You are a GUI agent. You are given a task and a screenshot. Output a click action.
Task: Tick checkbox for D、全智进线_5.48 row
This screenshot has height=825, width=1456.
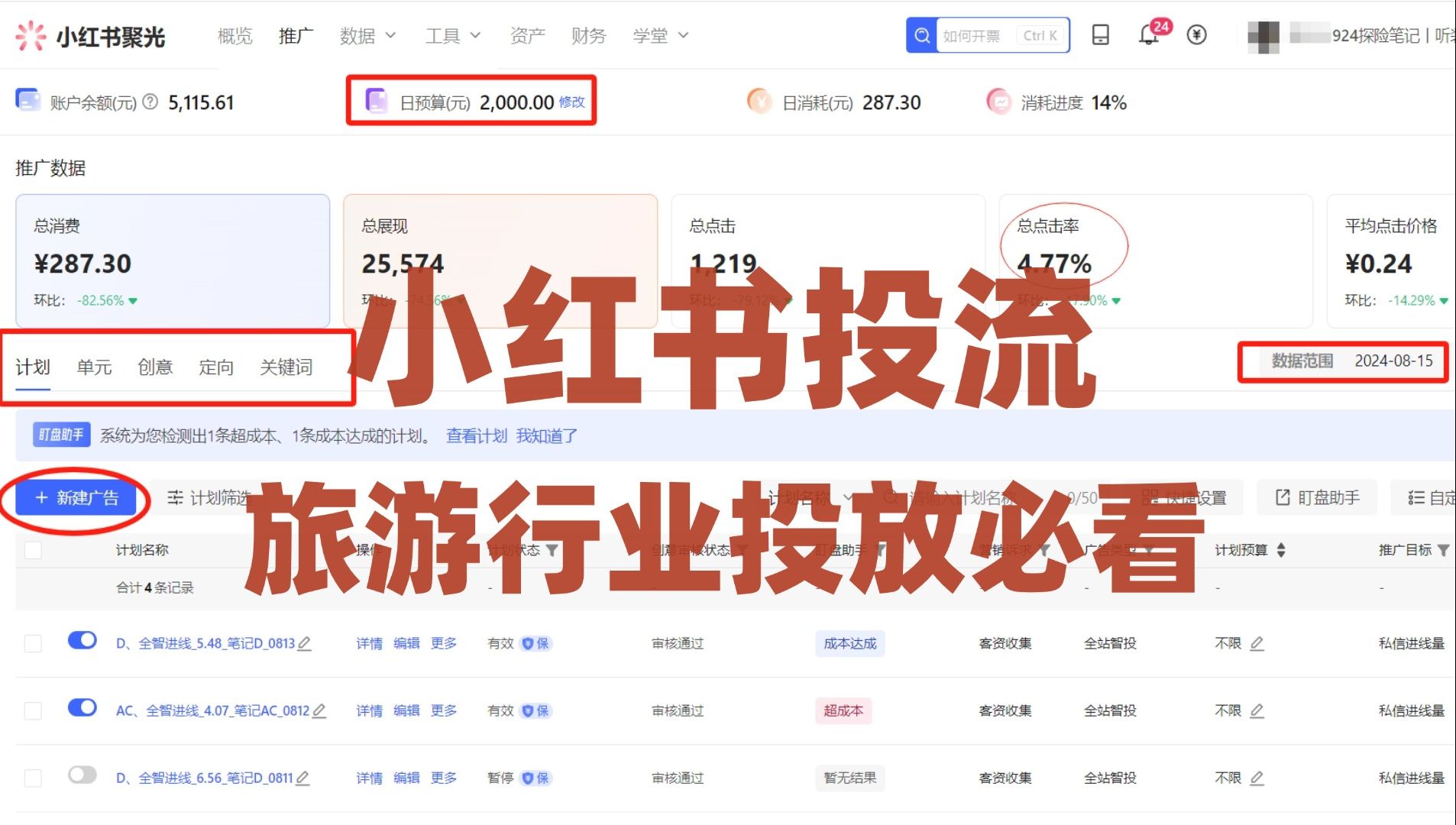(x=33, y=643)
